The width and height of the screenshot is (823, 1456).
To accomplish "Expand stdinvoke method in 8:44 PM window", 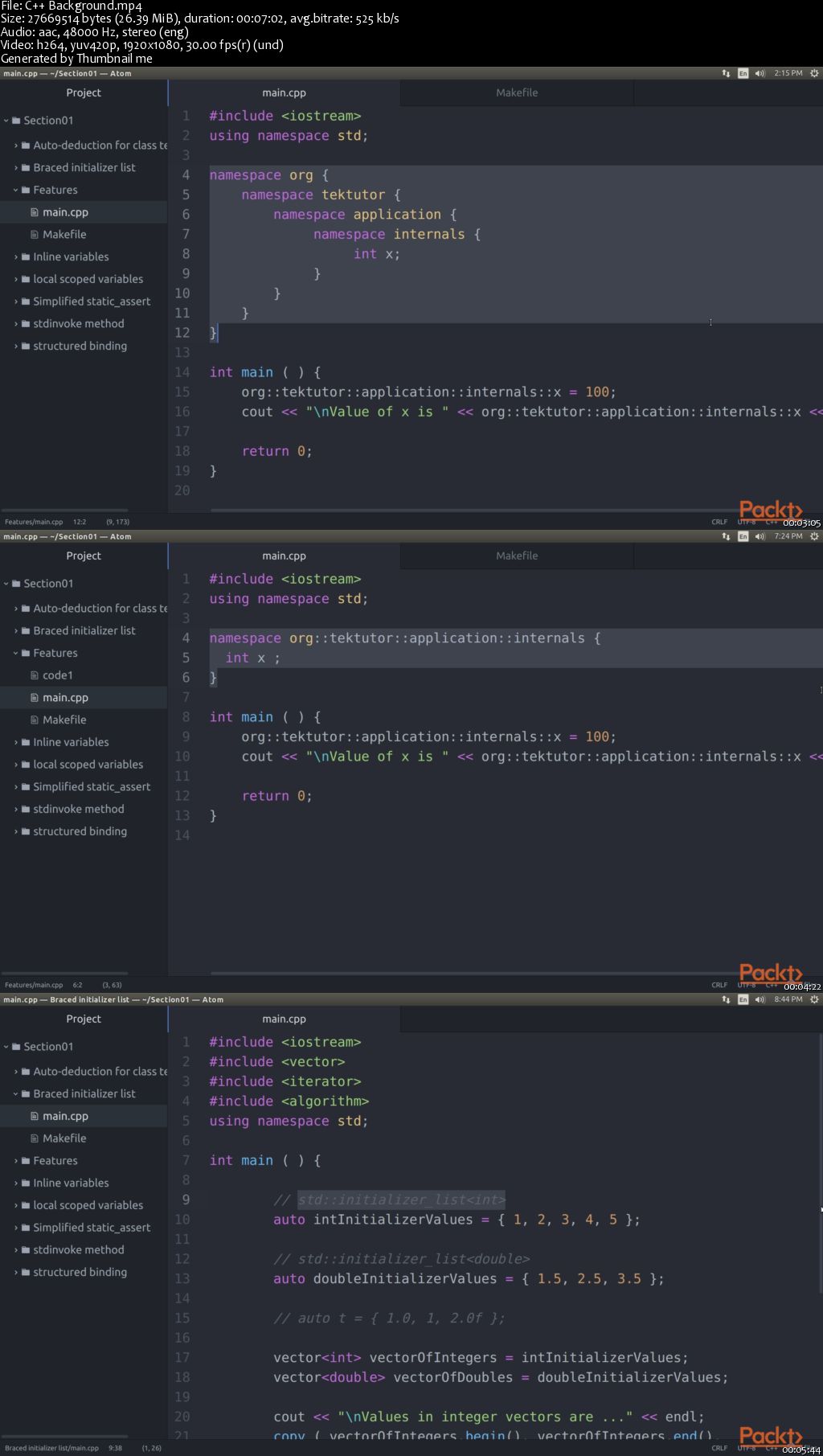I will click(x=16, y=1249).
